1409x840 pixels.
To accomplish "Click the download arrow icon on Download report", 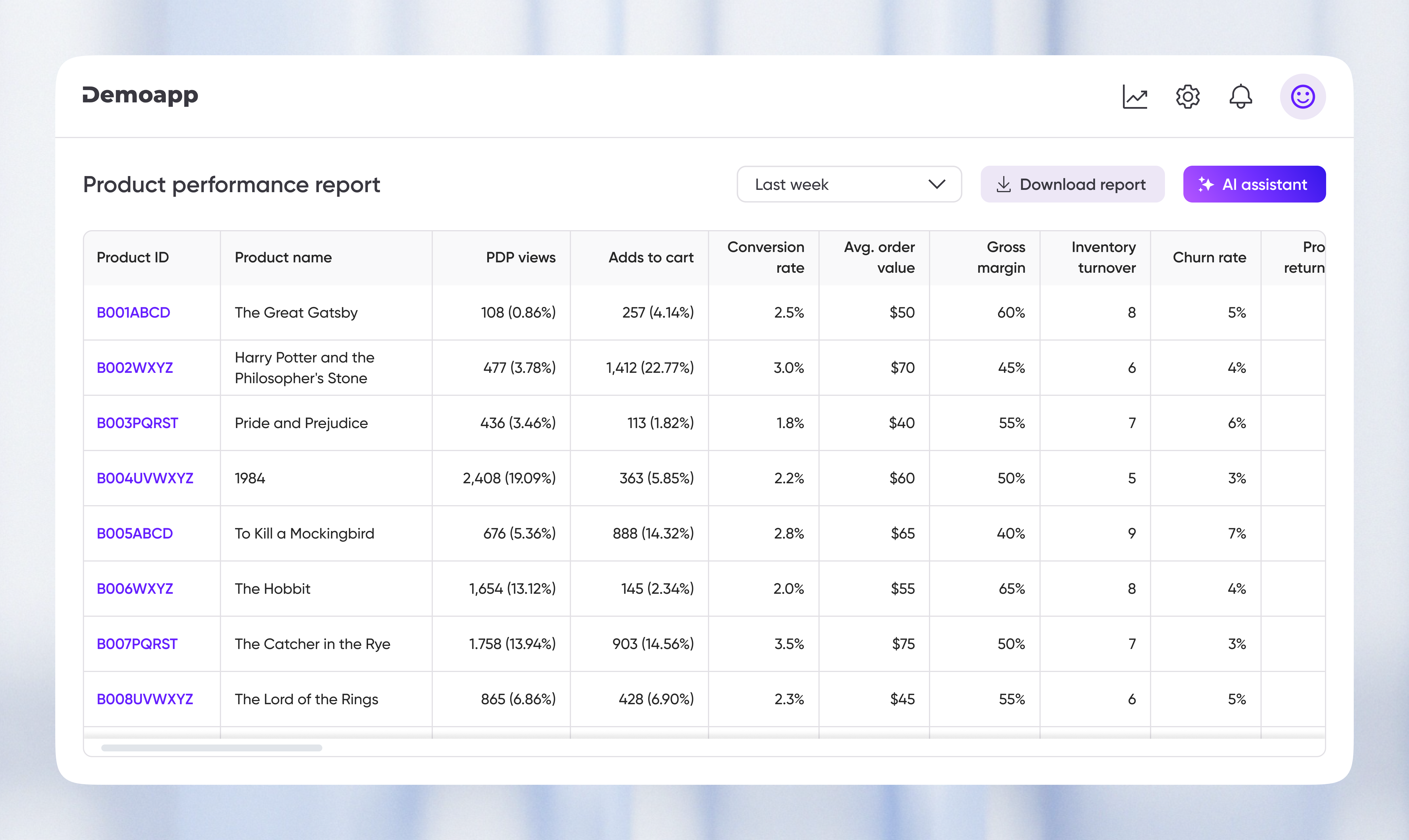I will pyautogui.click(x=1004, y=184).
